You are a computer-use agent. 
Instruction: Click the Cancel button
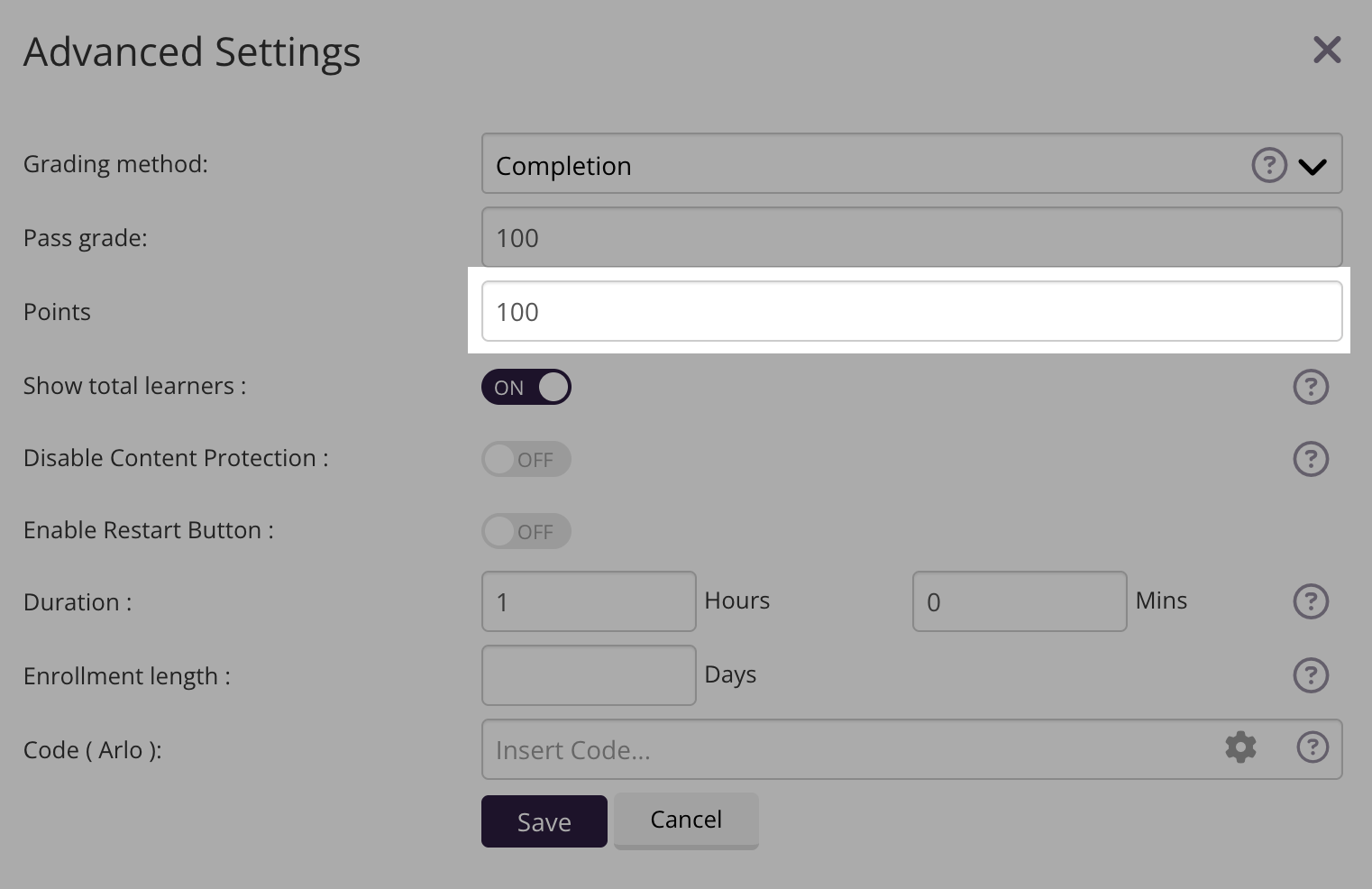(x=686, y=820)
